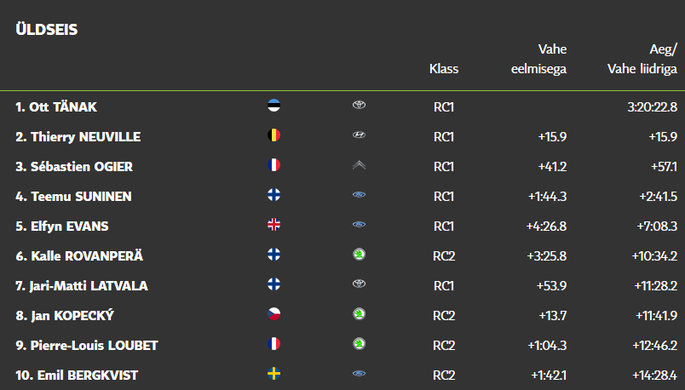Viewport: 685px width, 390px height.
Task: Click the British flag next to Elfyn Evans
Action: click(274, 225)
